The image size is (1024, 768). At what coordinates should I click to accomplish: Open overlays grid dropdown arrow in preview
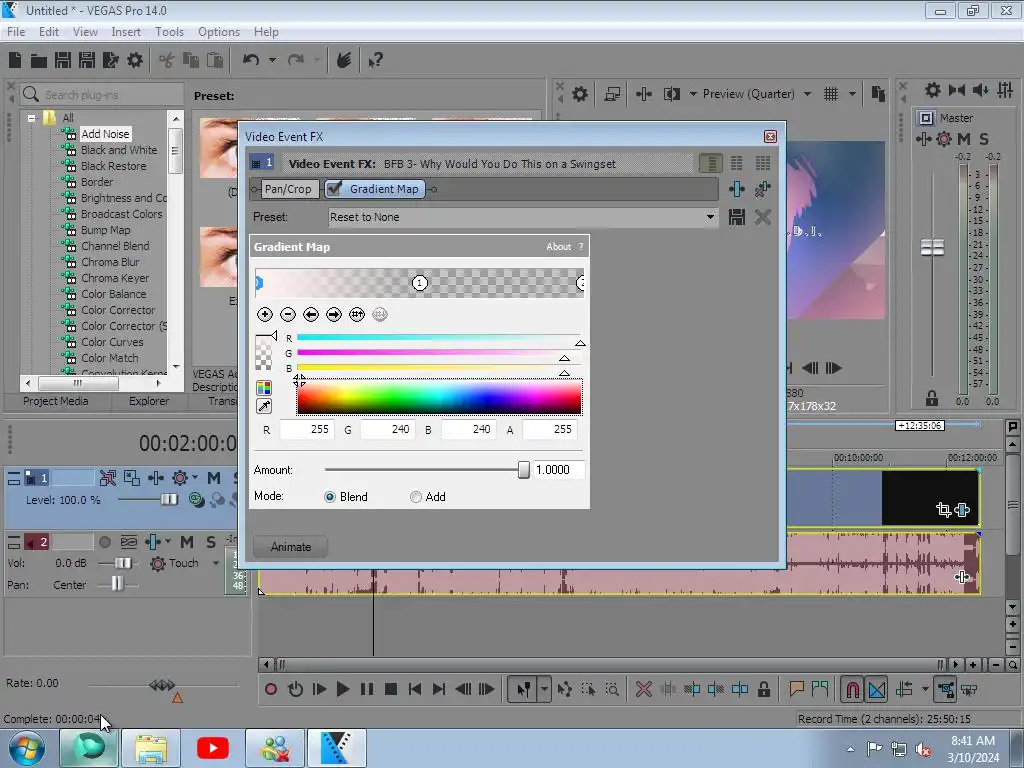(x=852, y=94)
